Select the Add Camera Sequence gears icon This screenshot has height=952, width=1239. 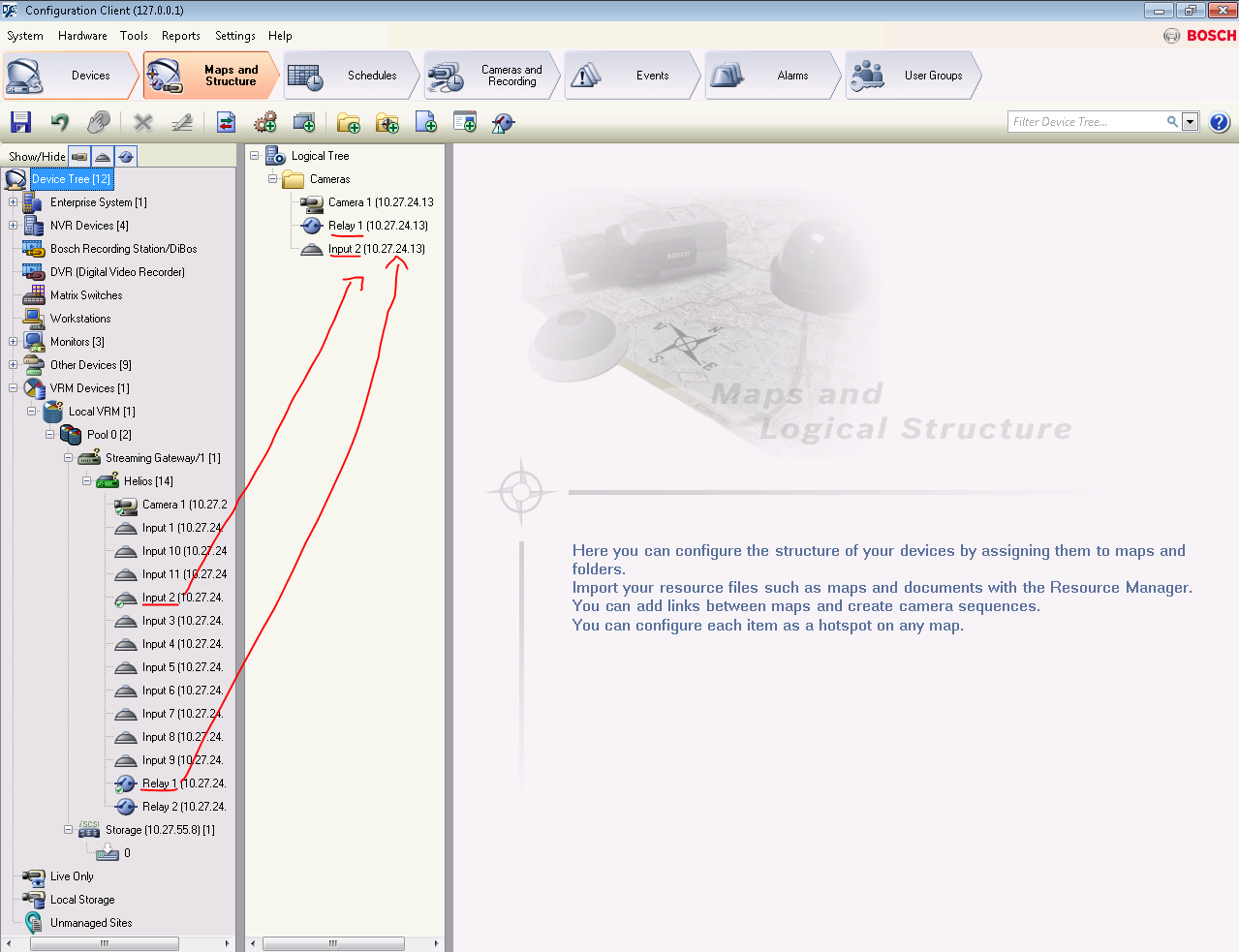[264, 122]
